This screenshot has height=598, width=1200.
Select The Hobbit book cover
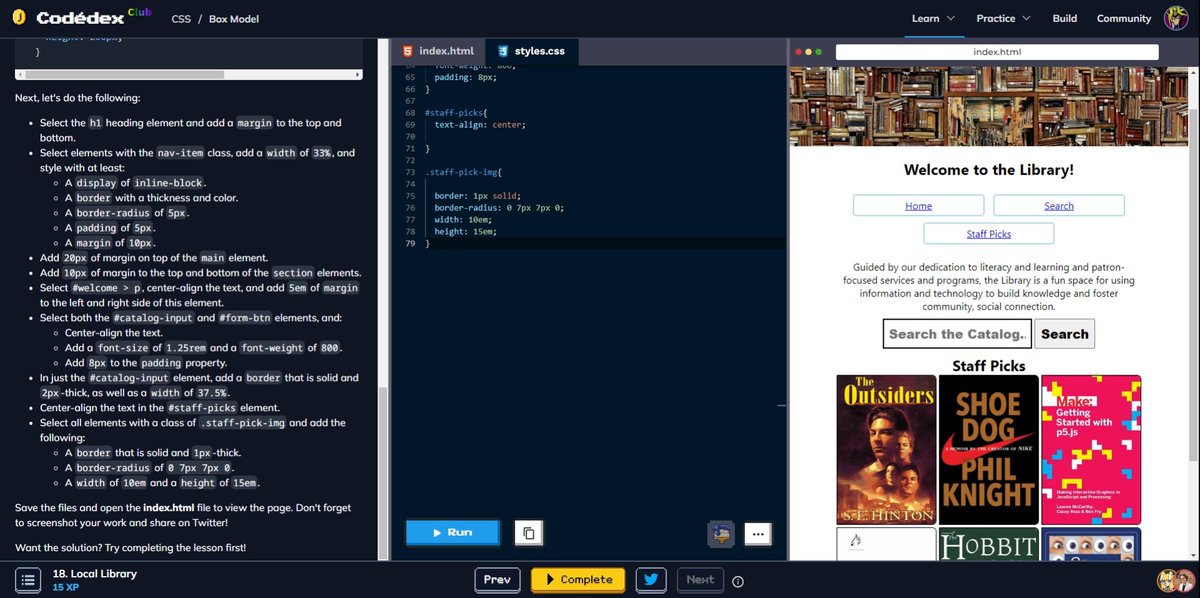point(988,544)
